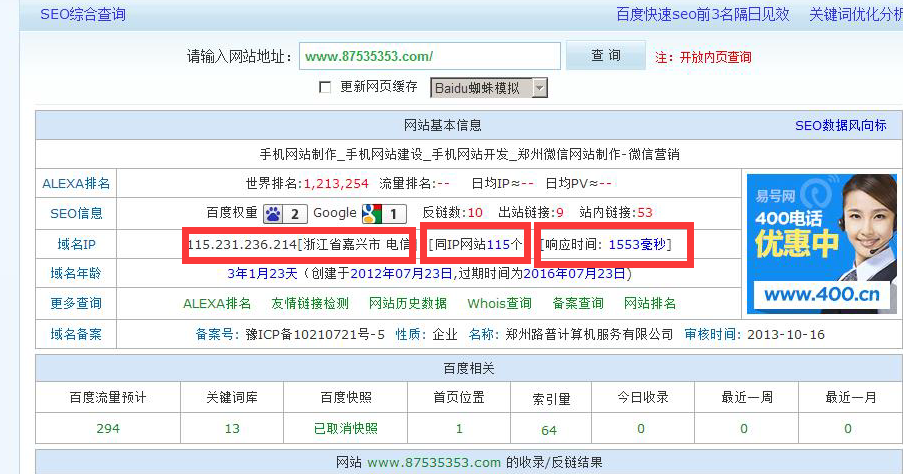Click the world rank 1,213,254 value
This screenshot has height=474, width=903.
335,184
